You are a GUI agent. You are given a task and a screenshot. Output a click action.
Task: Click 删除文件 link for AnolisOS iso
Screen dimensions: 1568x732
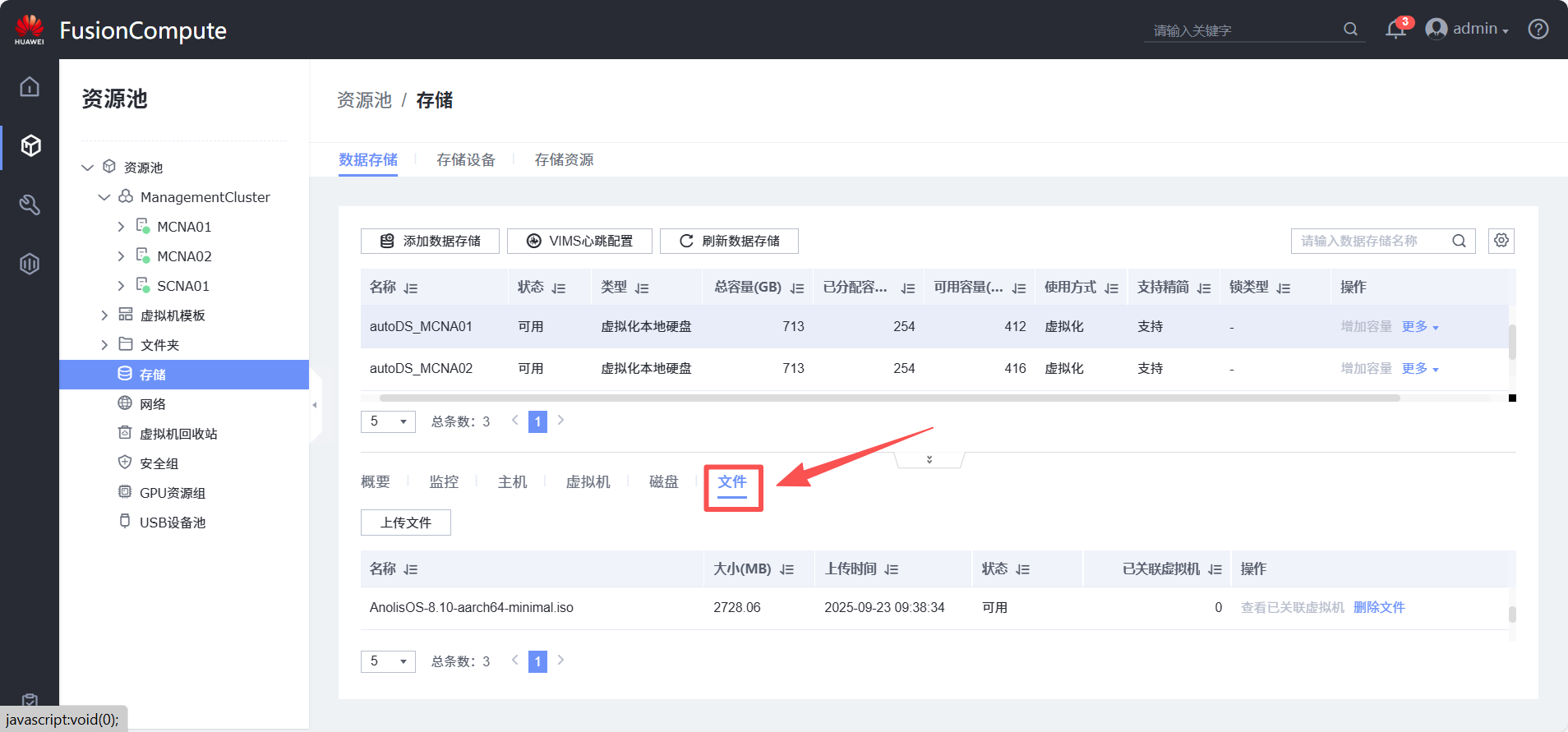1379,607
